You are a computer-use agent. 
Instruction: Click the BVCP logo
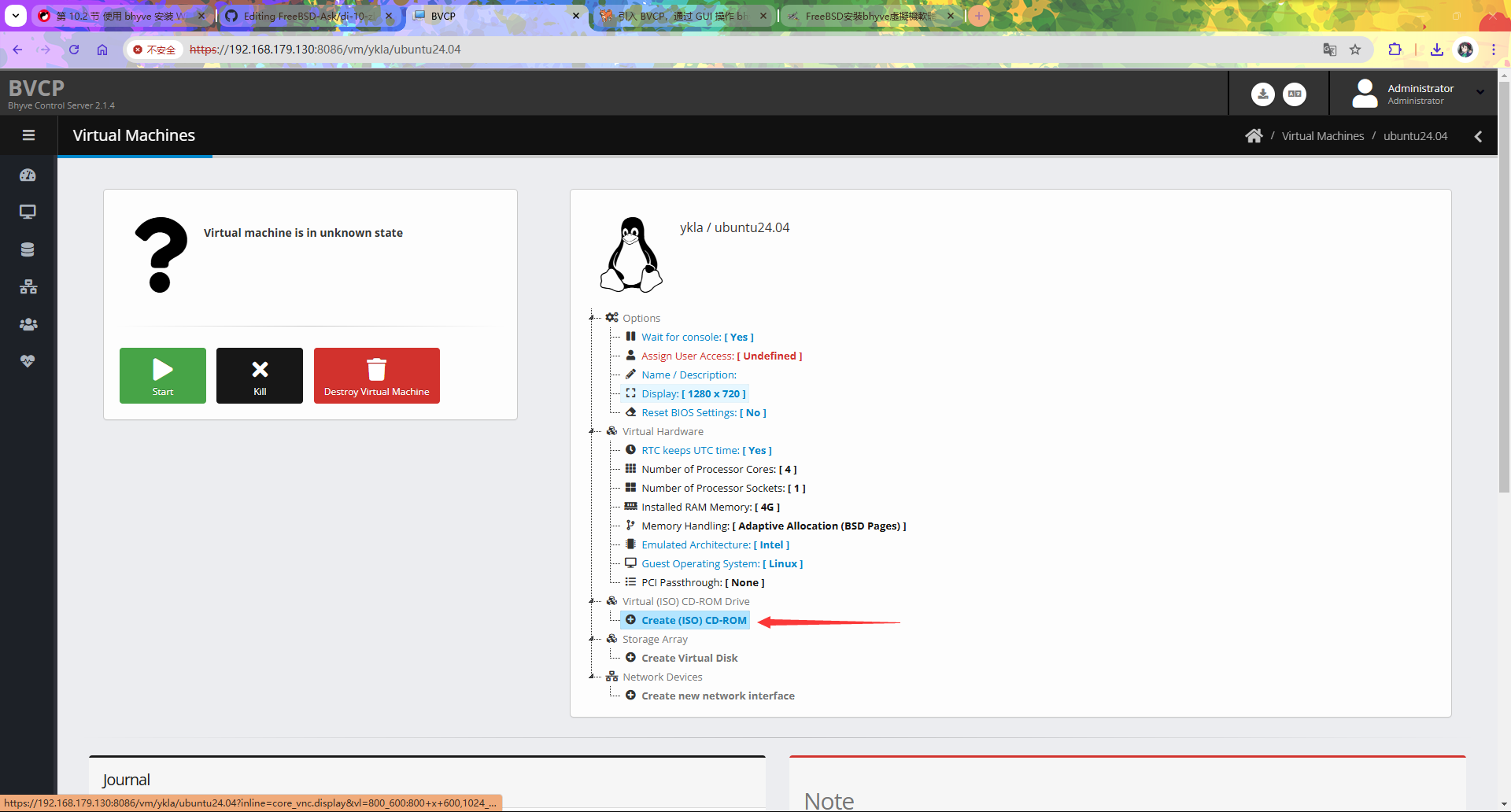click(x=36, y=88)
